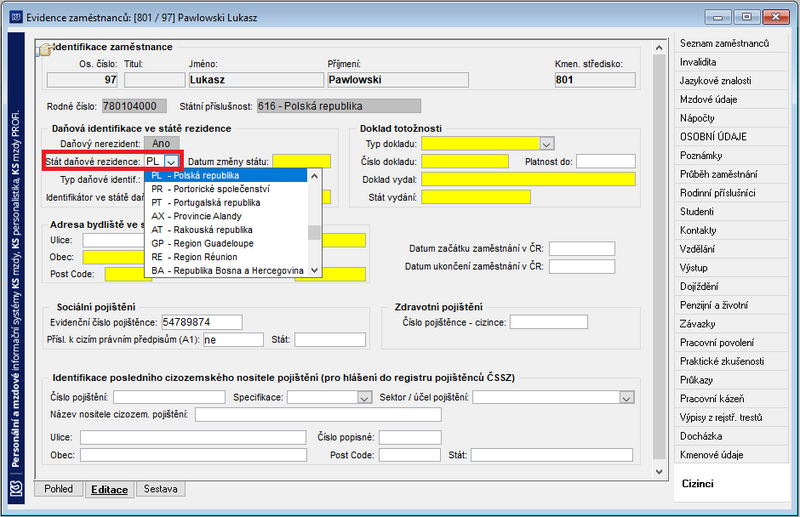Go to Pracovní kázeň
Screen dimensions: 800x517
(731, 399)
